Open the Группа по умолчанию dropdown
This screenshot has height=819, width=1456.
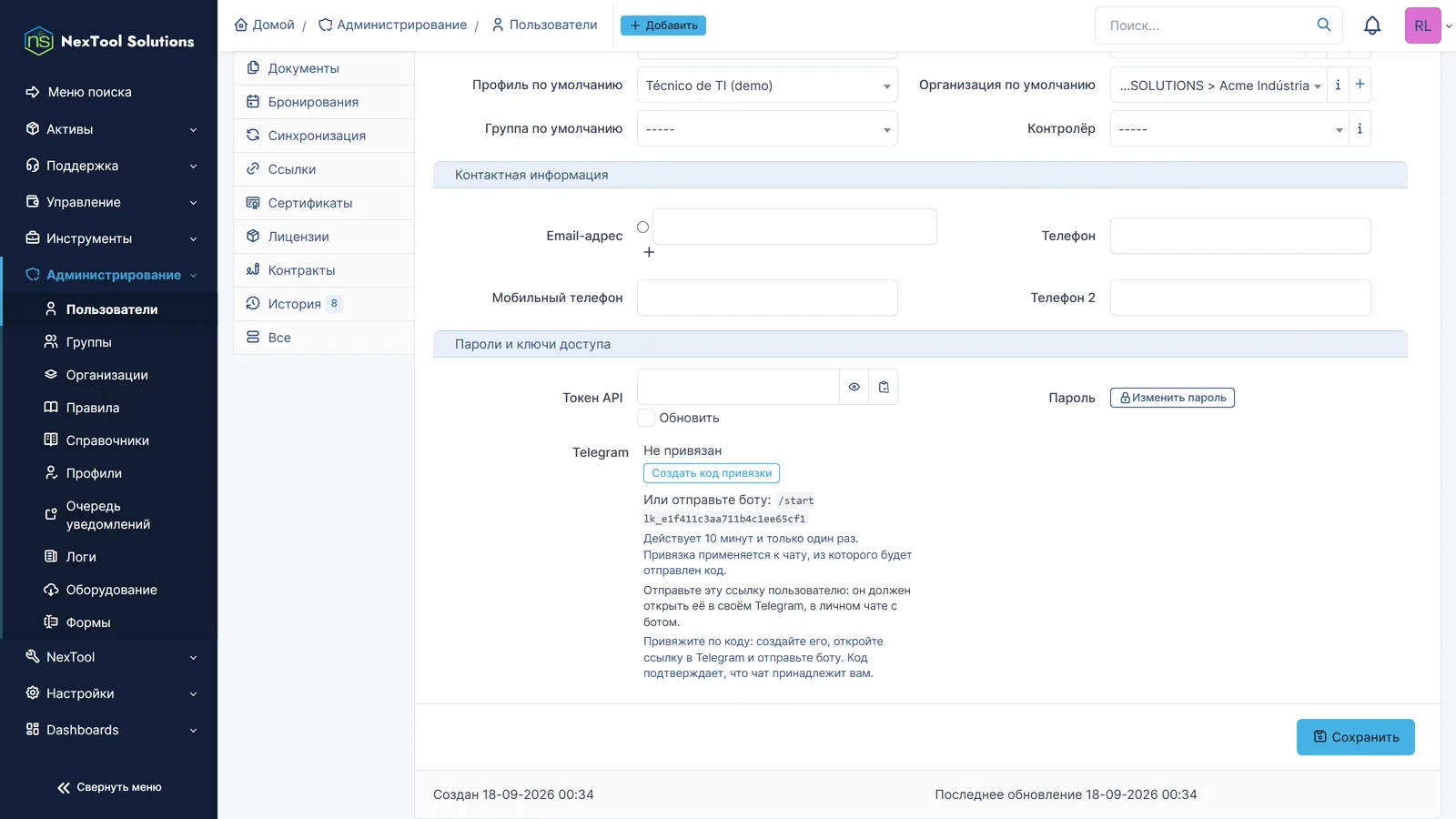[767, 128]
